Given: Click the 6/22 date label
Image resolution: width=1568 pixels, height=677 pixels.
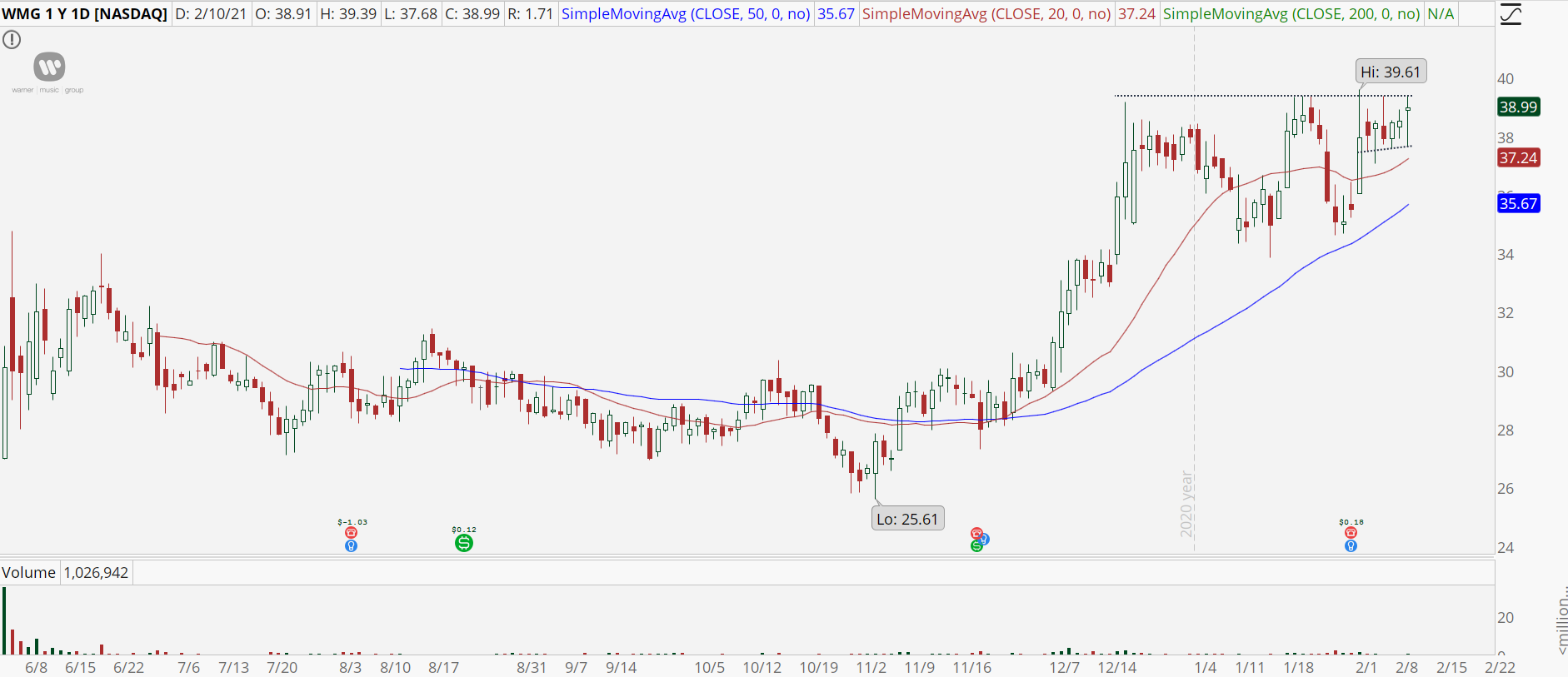Looking at the screenshot, I should point(129,668).
